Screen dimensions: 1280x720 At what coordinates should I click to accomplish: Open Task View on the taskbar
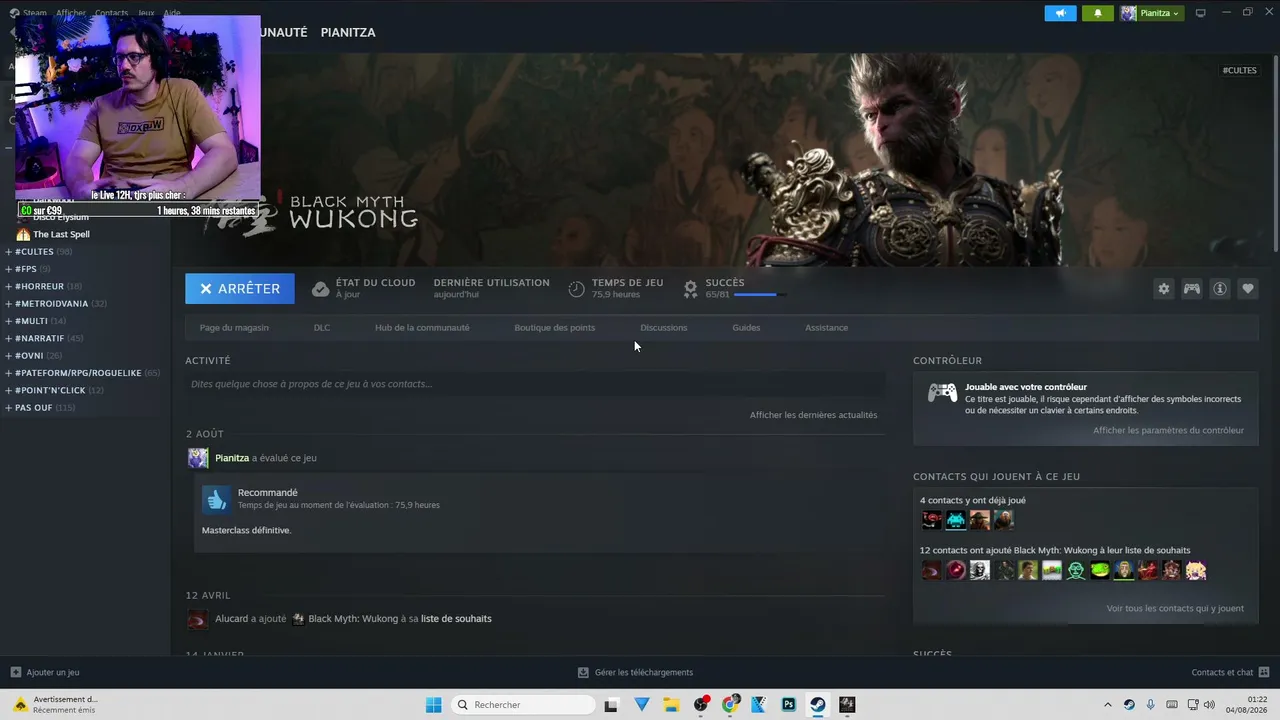[x=612, y=705]
